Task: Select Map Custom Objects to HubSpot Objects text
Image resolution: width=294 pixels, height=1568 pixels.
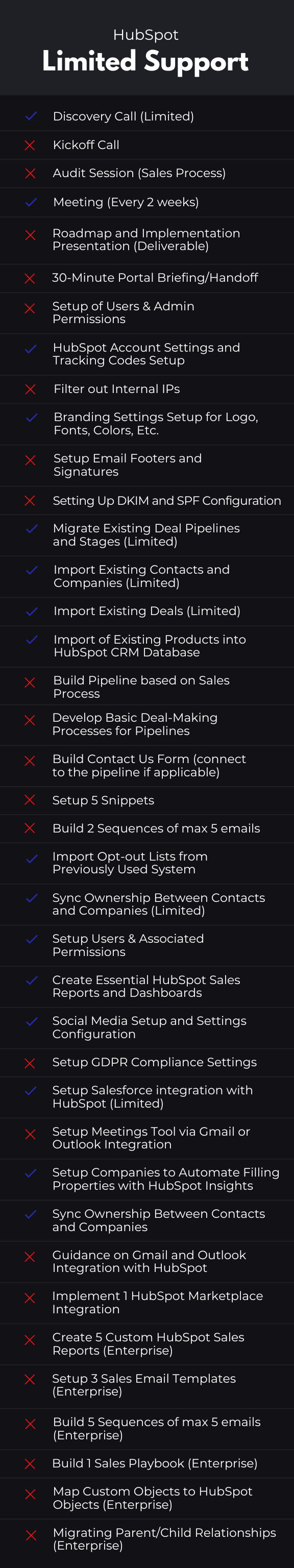Action: 152,1498
